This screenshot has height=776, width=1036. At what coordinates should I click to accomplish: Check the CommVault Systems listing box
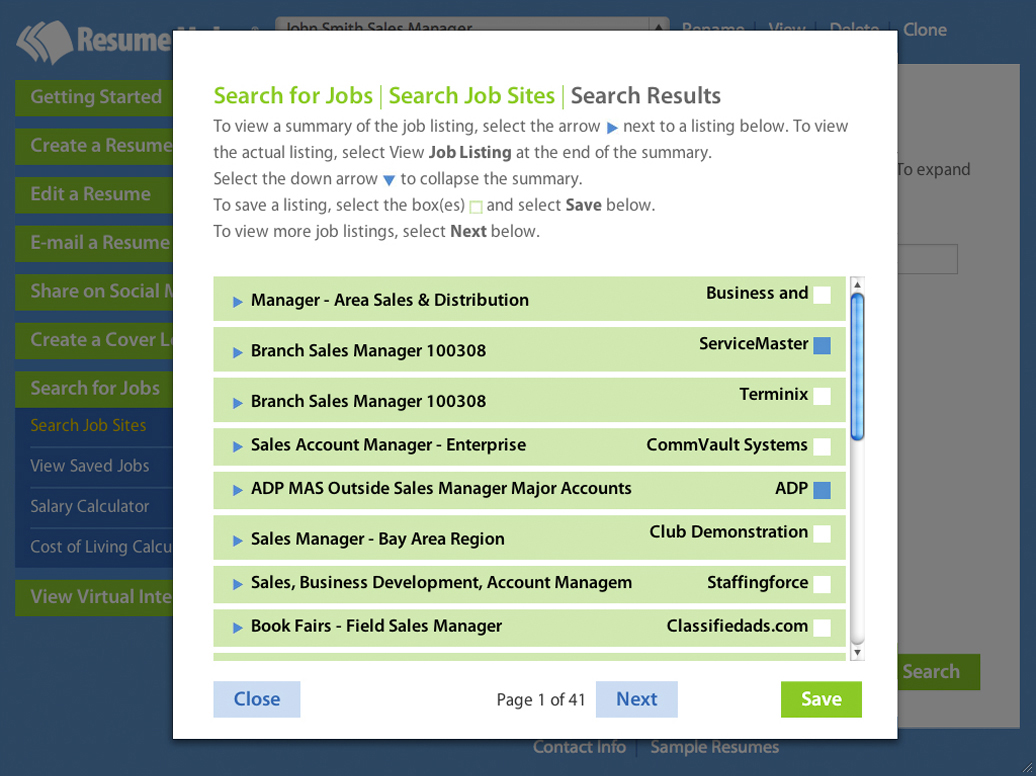[822, 447]
